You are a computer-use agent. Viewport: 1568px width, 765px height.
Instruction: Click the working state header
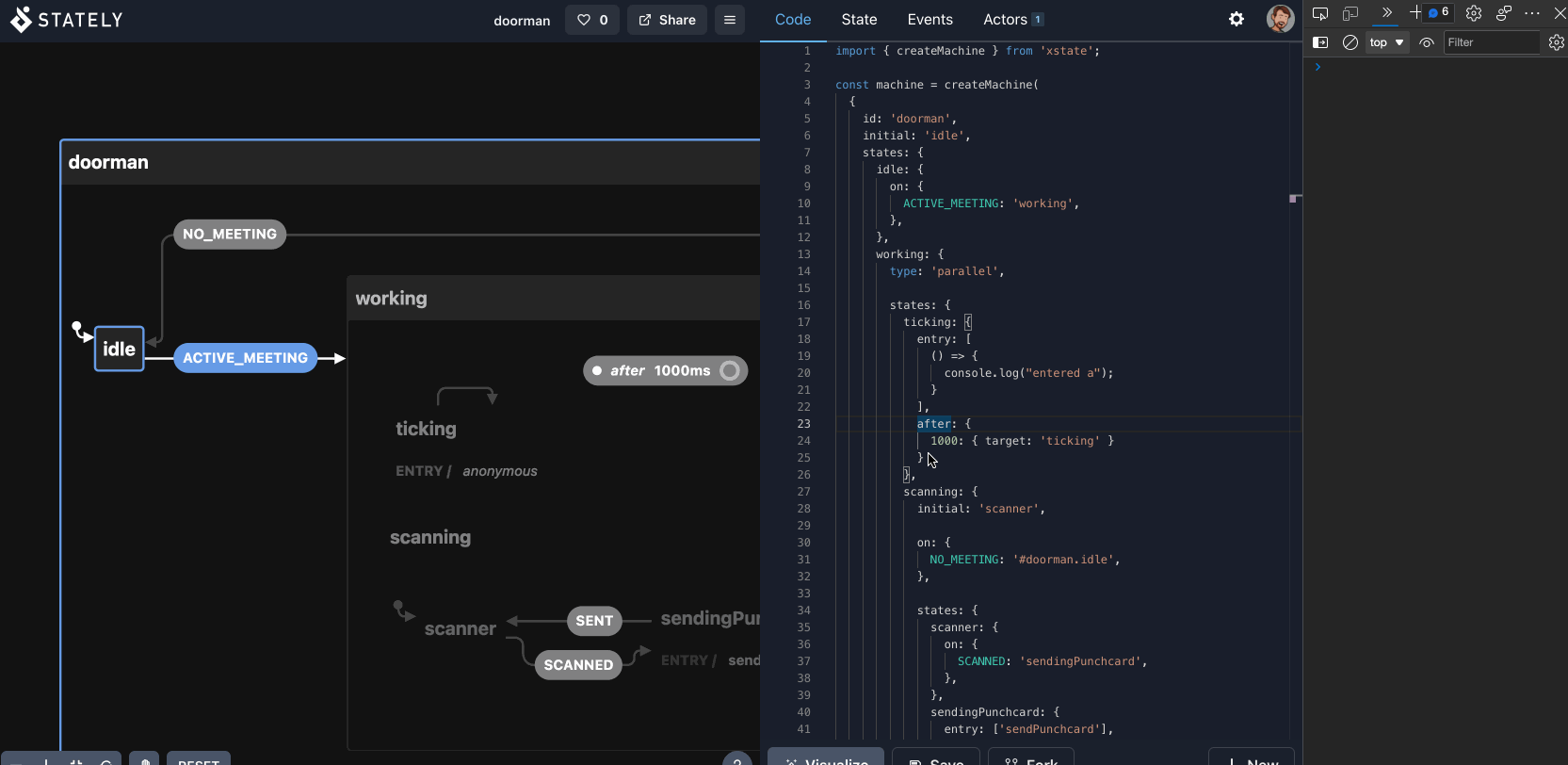(554, 299)
